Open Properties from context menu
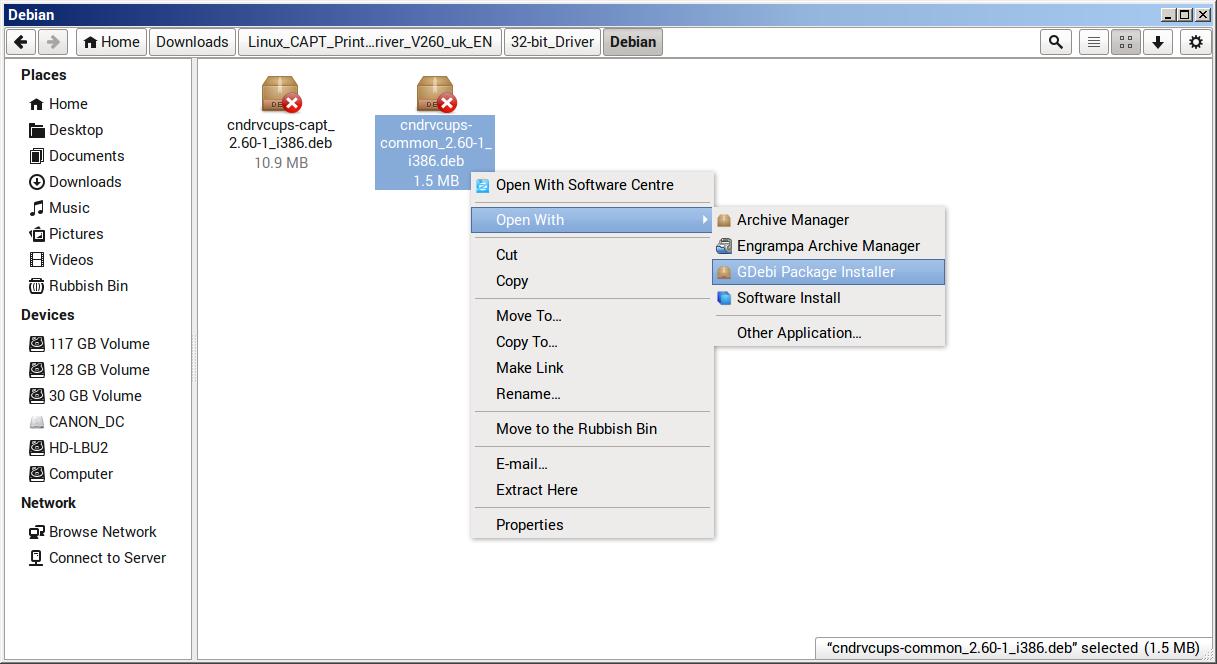 click(x=529, y=525)
